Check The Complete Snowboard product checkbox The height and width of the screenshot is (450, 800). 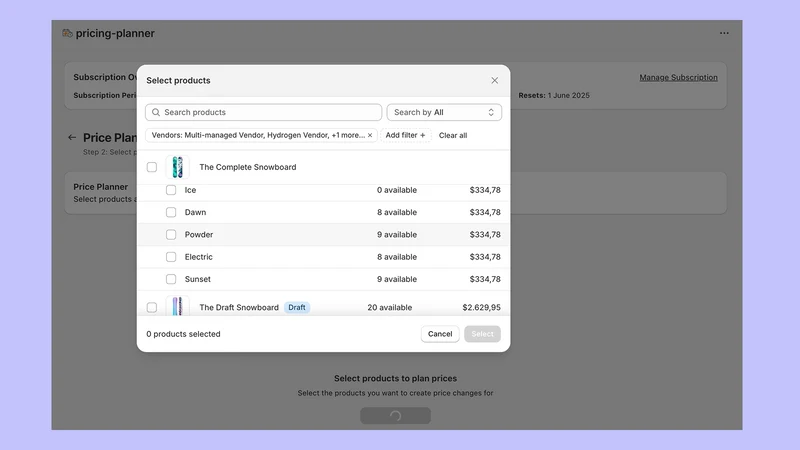point(152,167)
